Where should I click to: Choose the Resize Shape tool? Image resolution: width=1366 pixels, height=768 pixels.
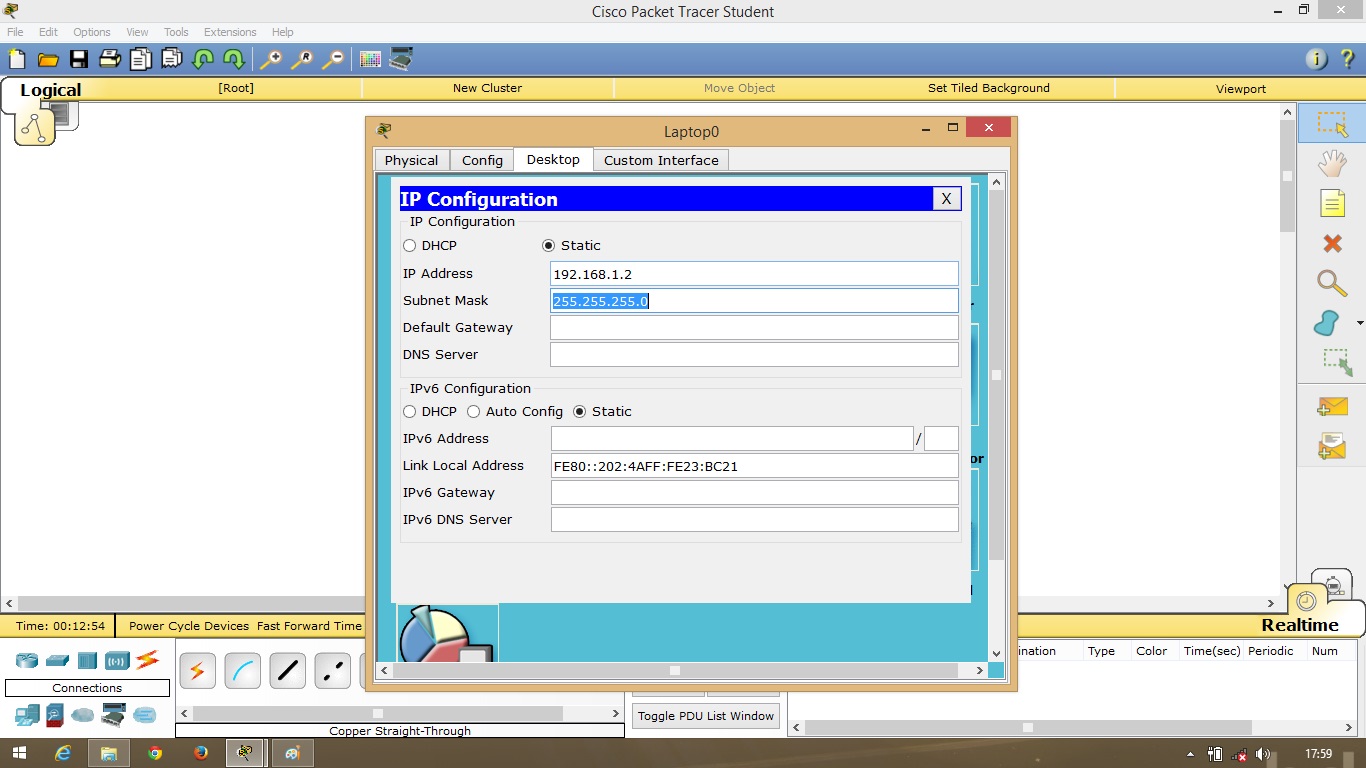point(1336,362)
